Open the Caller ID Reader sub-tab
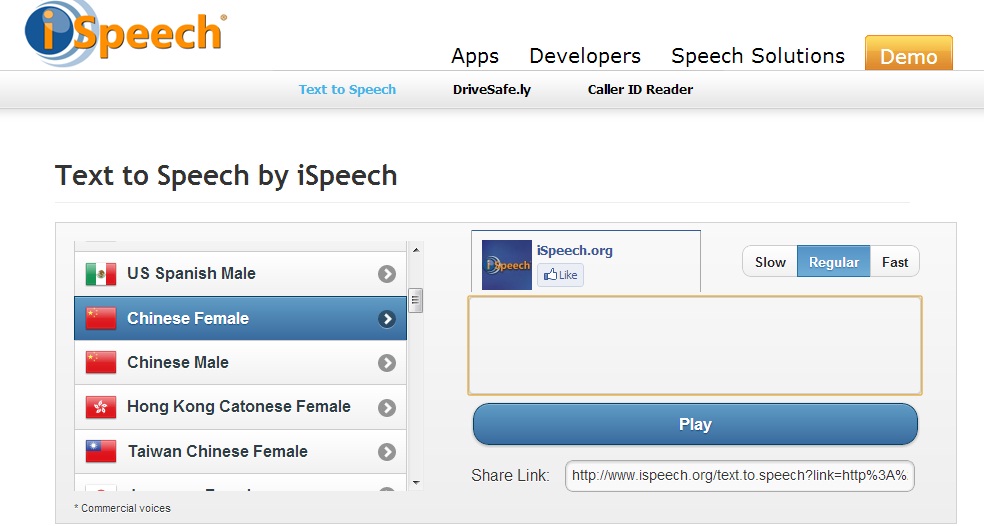The width and height of the screenshot is (984, 526). (x=640, y=89)
